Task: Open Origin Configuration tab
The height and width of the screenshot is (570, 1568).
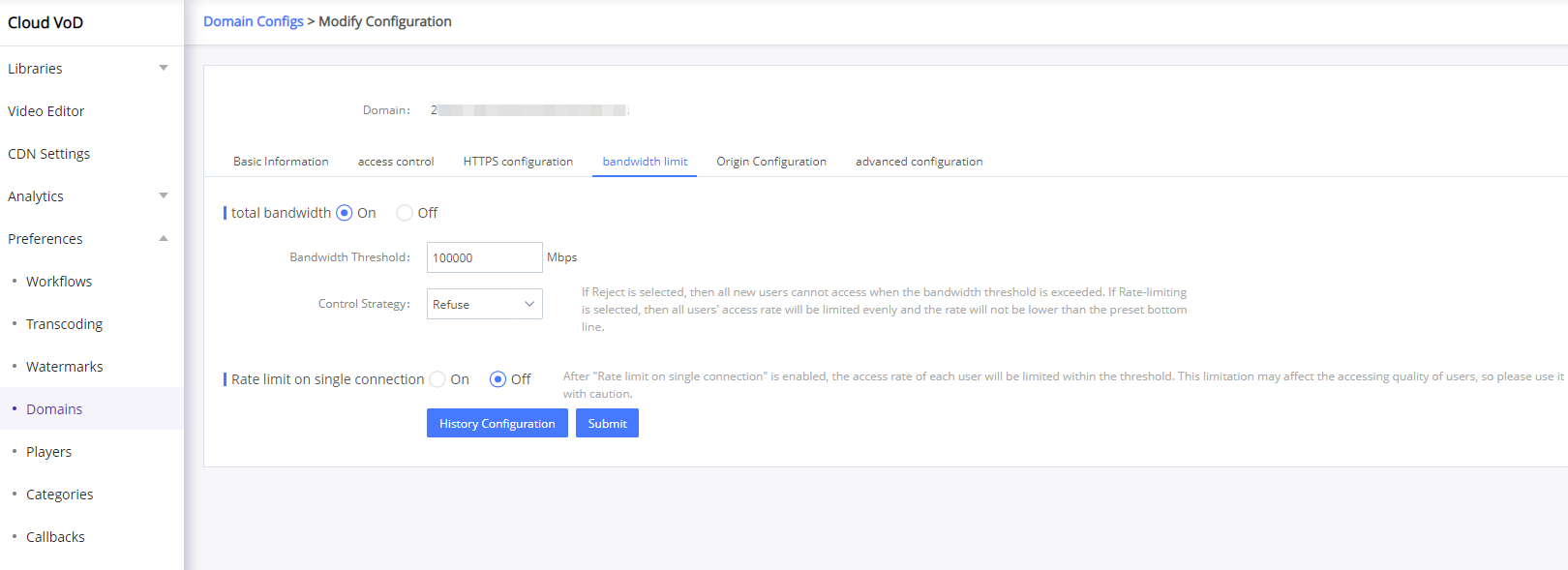Action: pos(771,162)
